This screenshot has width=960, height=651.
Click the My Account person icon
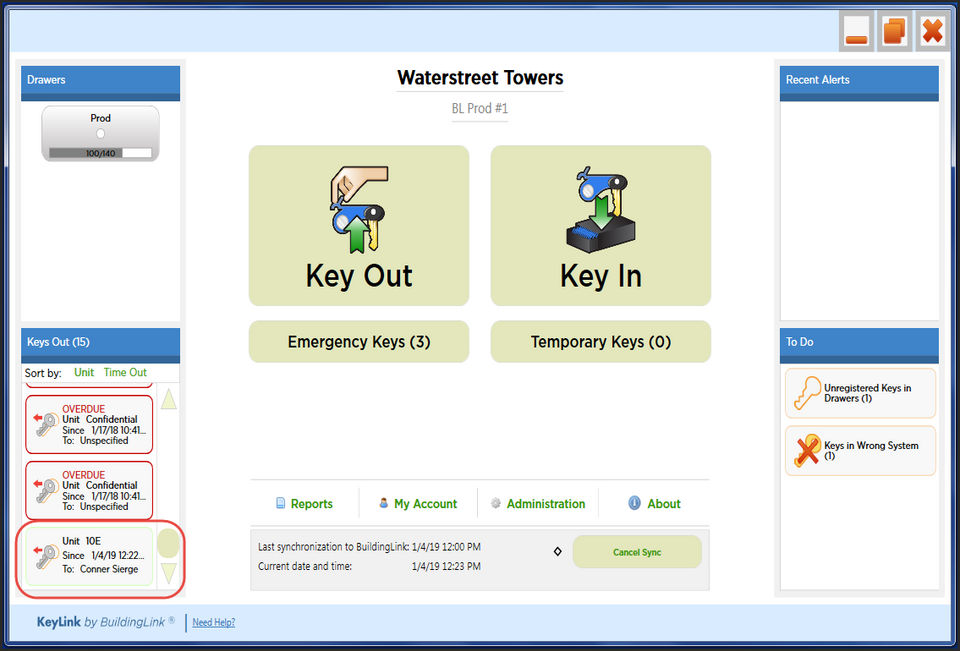point(383,503)
